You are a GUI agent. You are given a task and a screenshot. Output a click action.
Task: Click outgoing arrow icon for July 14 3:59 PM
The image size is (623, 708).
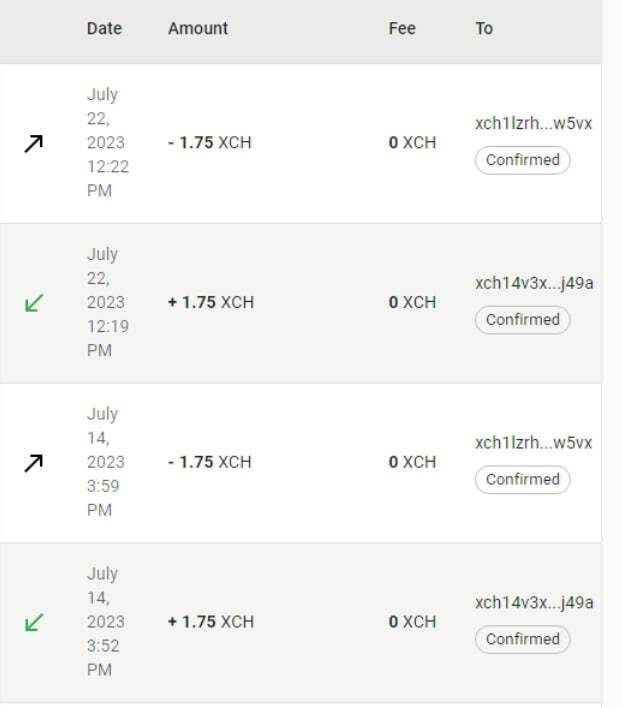[34, 463]
